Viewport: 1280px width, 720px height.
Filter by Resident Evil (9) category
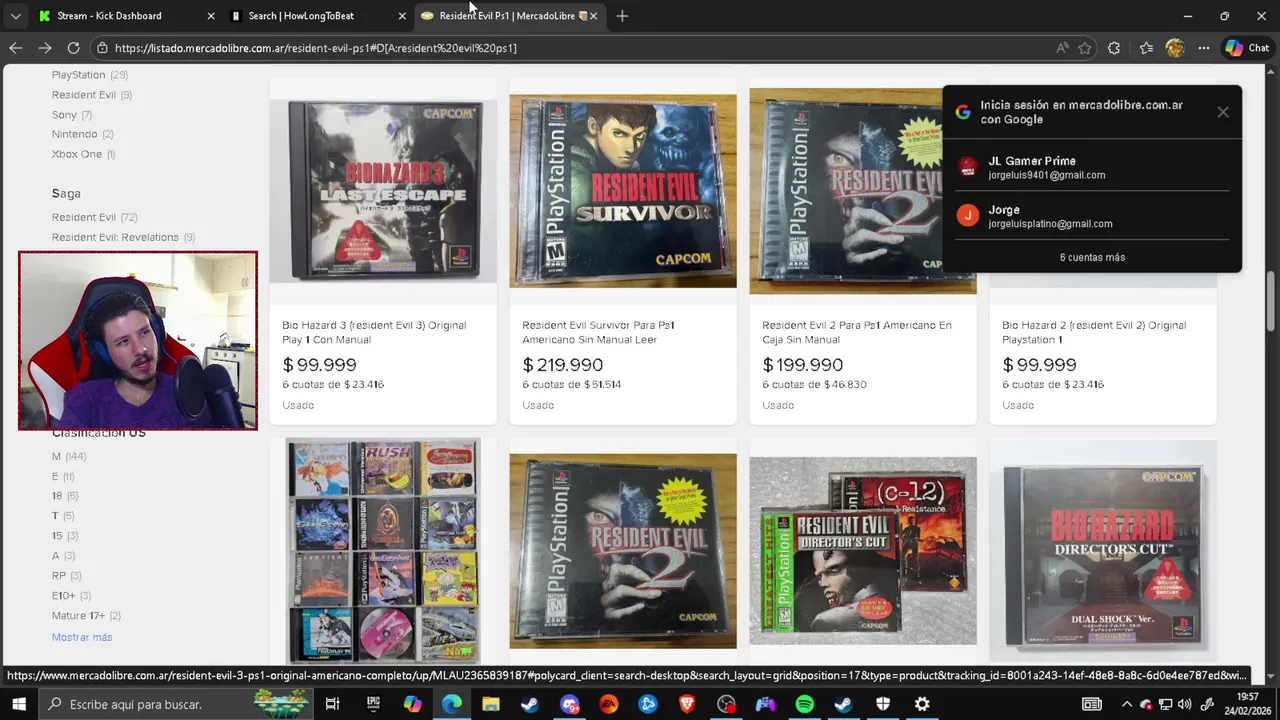click(92, 95)
